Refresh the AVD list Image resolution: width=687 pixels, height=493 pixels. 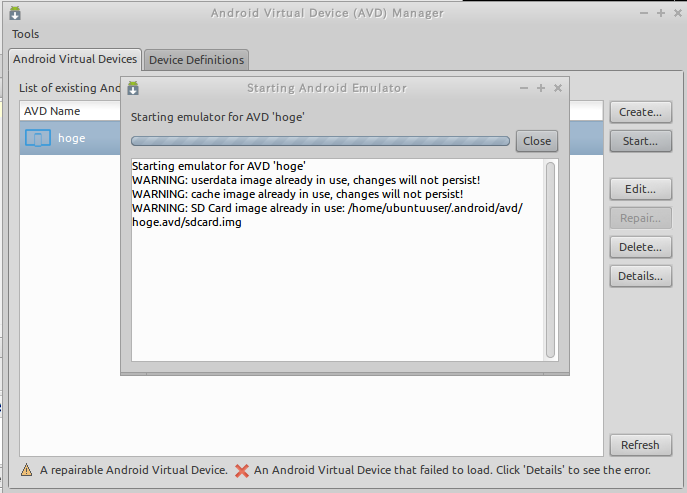pos(640,445)
